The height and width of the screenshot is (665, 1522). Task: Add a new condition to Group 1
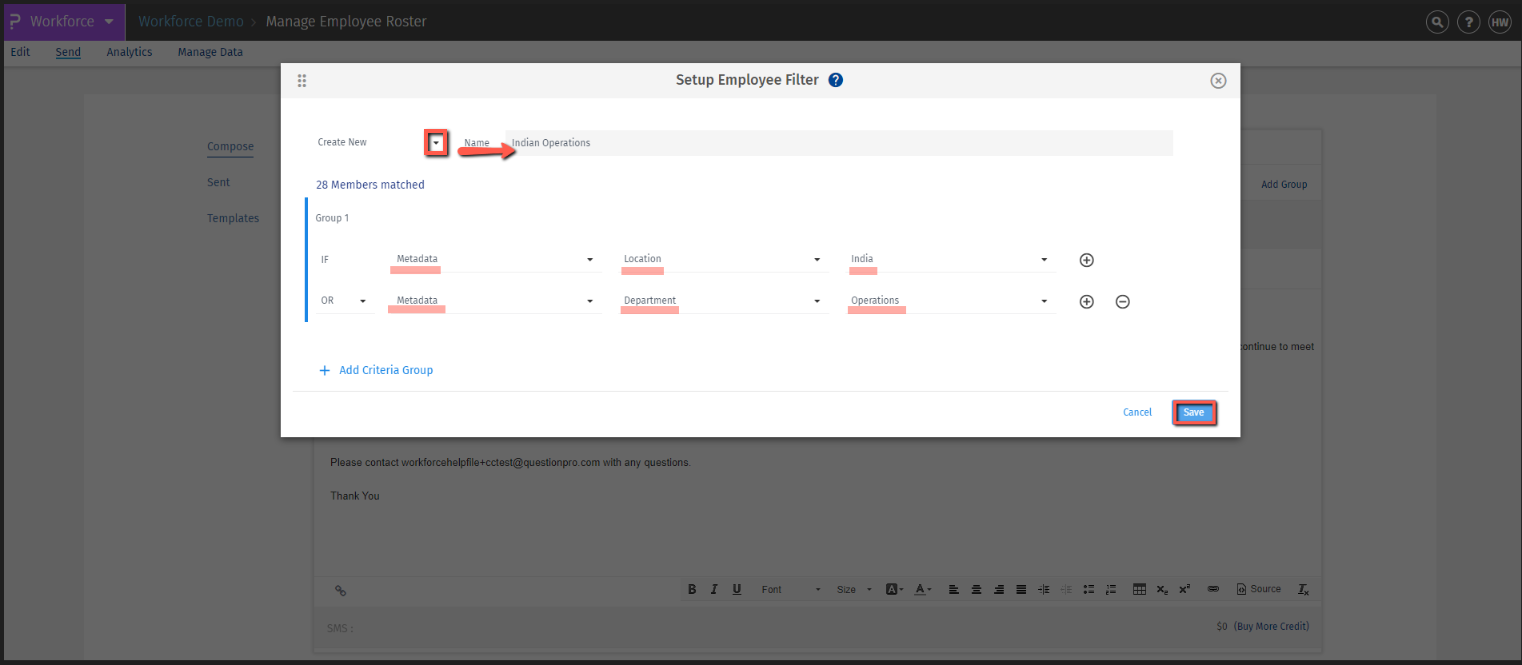(1086, 260)
